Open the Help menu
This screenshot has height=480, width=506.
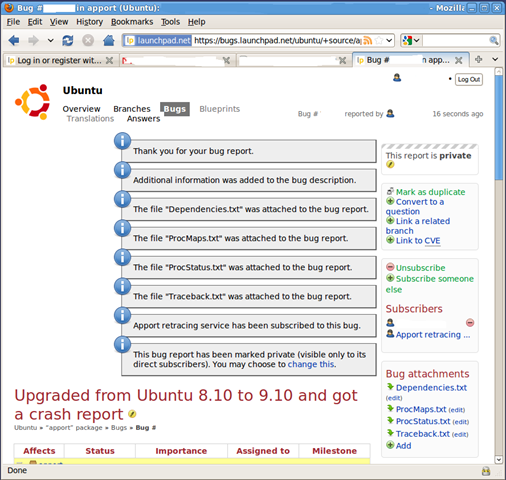196,22
